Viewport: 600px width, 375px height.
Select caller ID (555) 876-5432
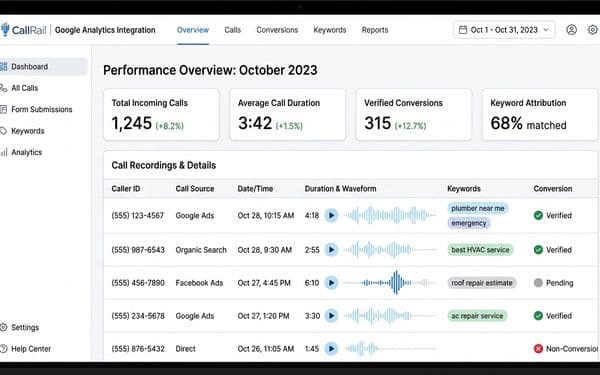tap(138, 349)
